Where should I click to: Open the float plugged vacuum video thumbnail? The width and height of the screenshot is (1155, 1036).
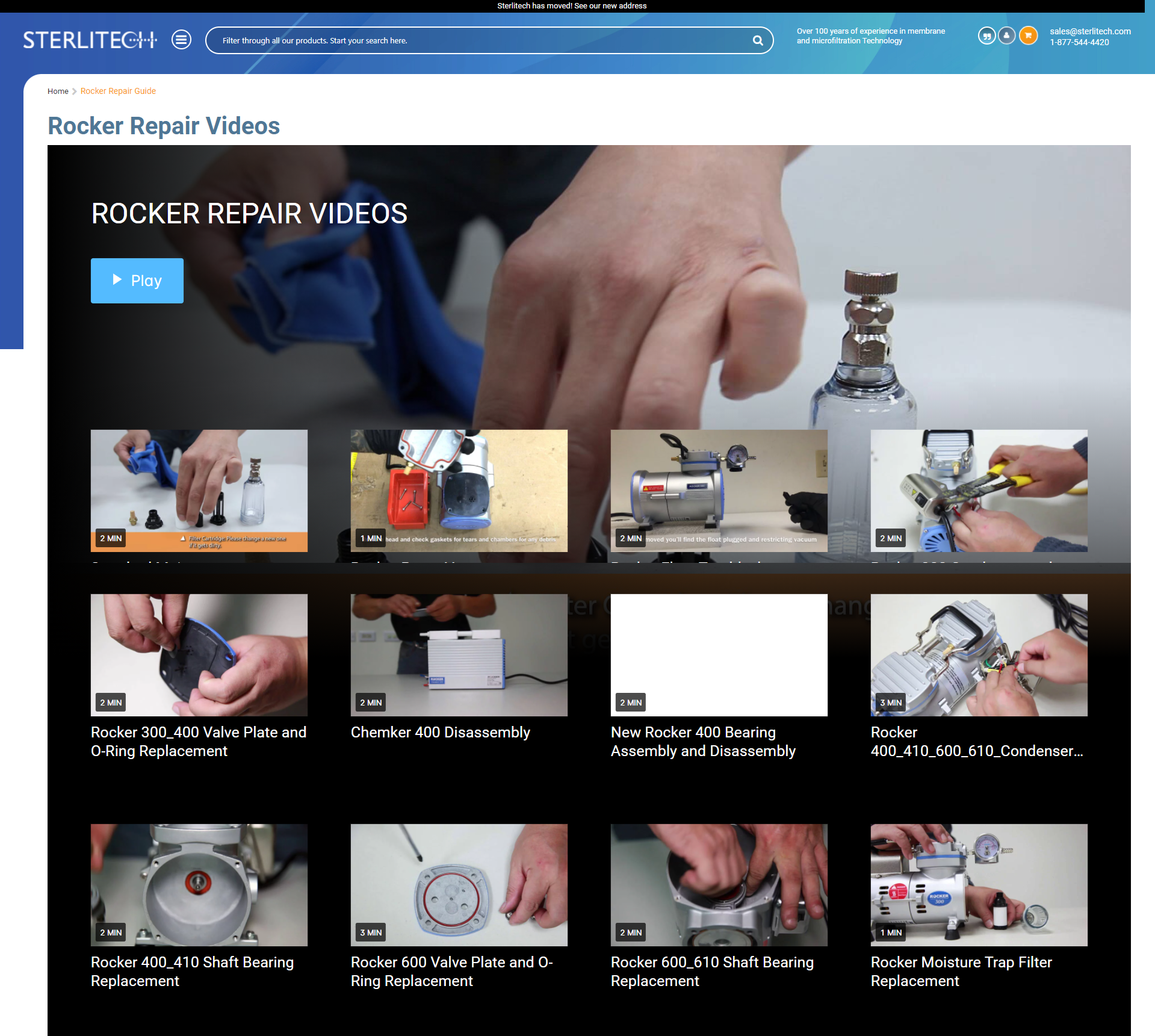[719, 491]
